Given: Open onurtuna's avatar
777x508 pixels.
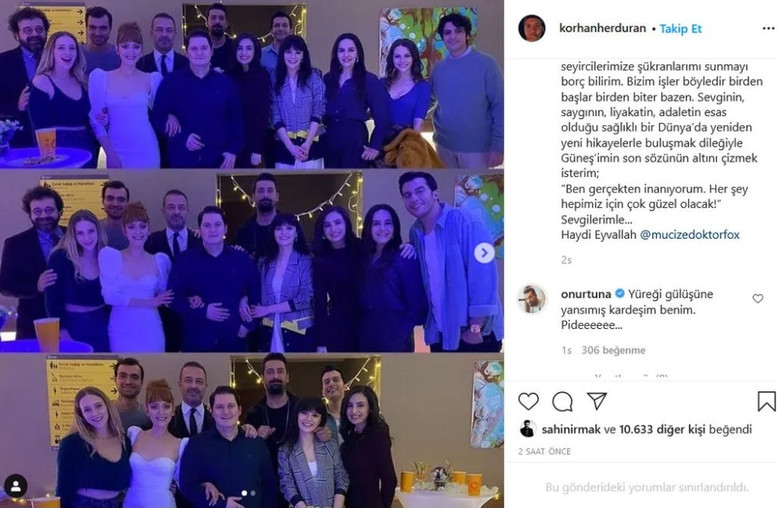Looking at the screenshot, I should [x=532, y=299].
